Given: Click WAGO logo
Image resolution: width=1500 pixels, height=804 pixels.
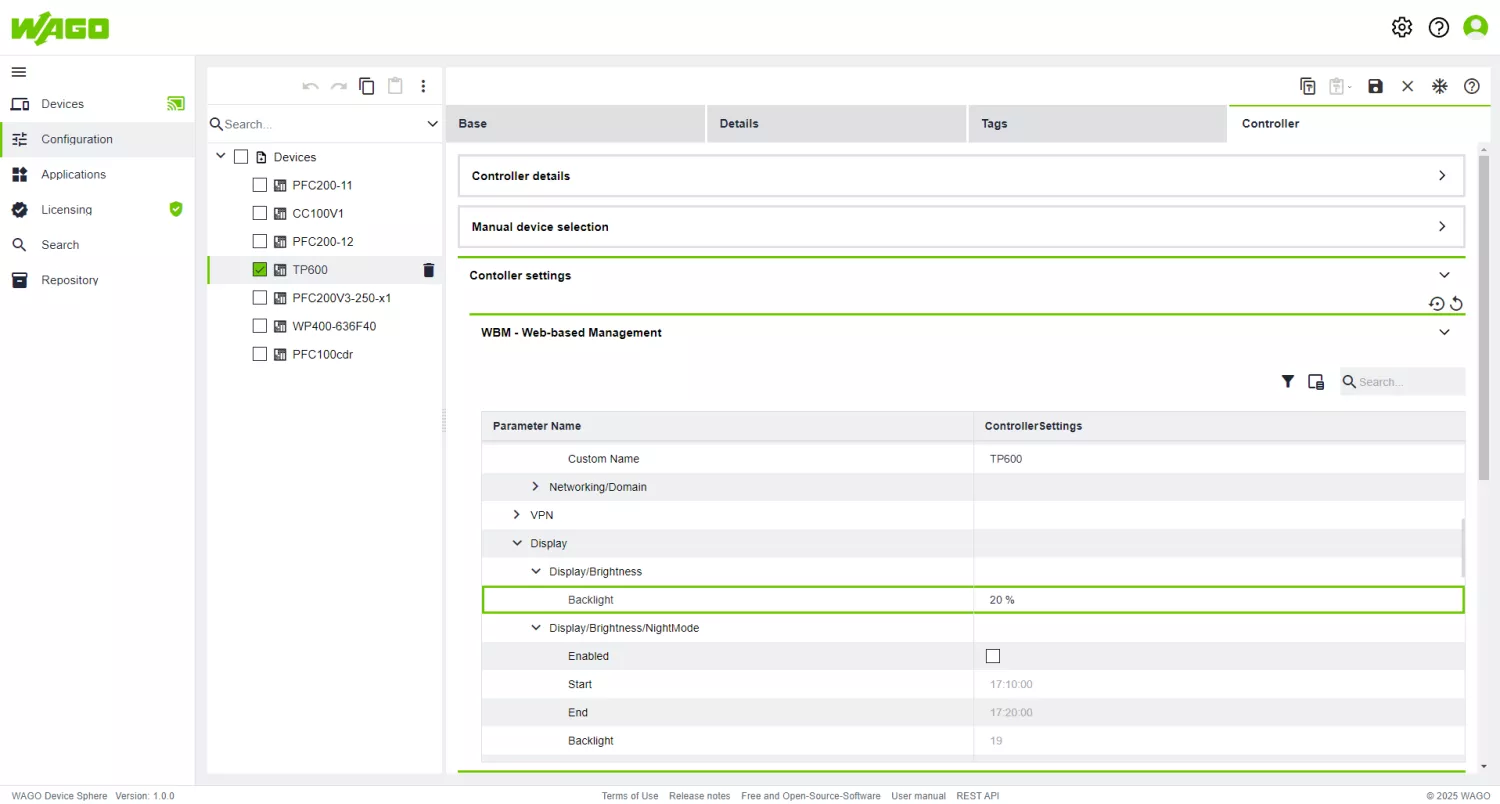Looking at the screenshot, I should (x=60, y=28).
